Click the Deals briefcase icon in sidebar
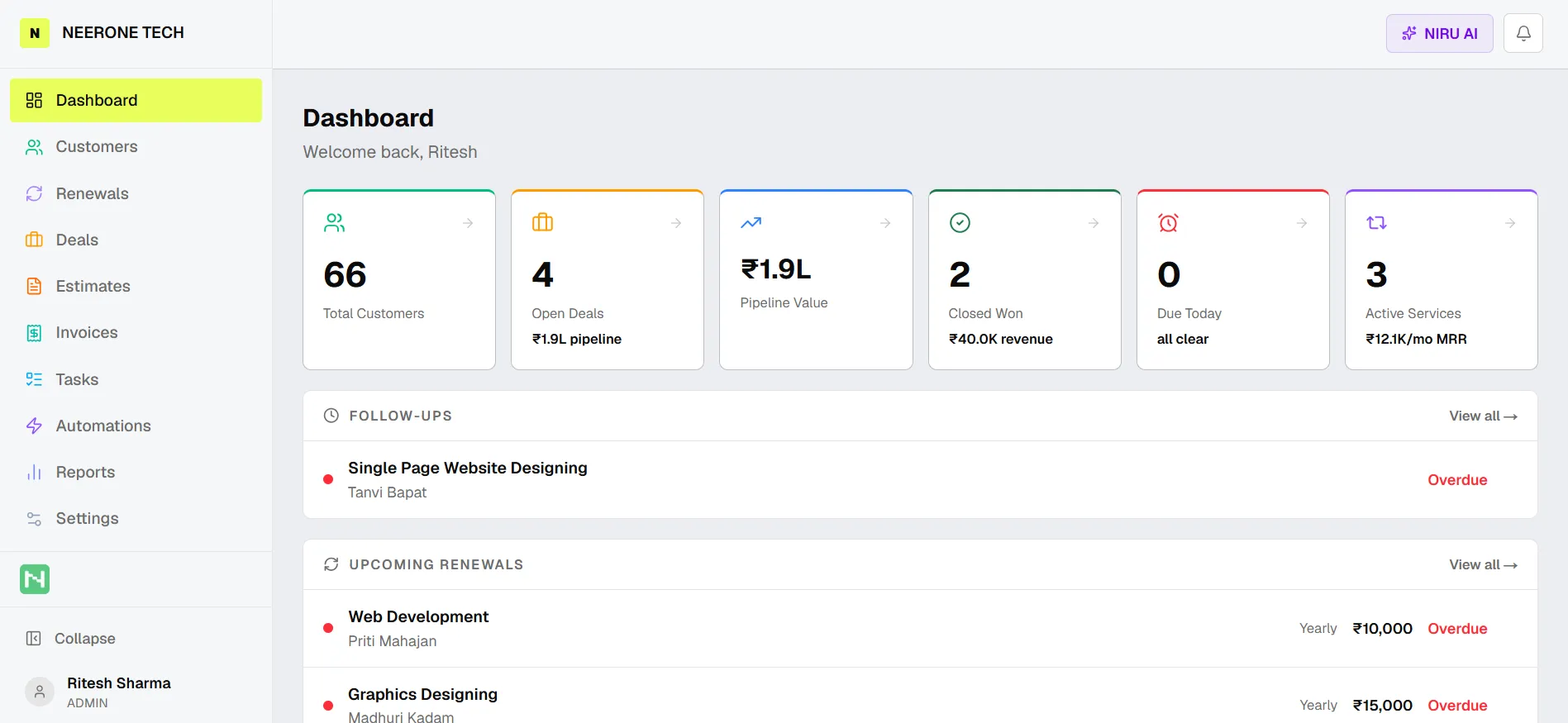Viewport: 1568px width, 723px height. 34,240
